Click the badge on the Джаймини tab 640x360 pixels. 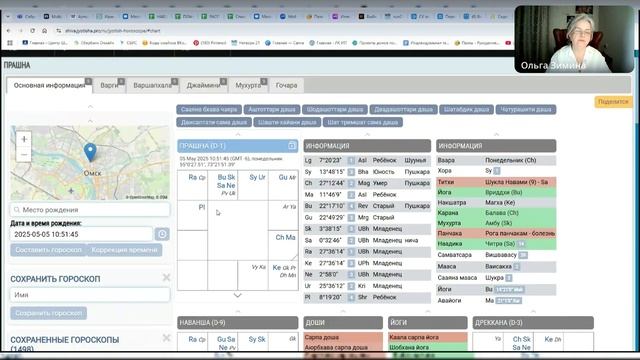223,81
